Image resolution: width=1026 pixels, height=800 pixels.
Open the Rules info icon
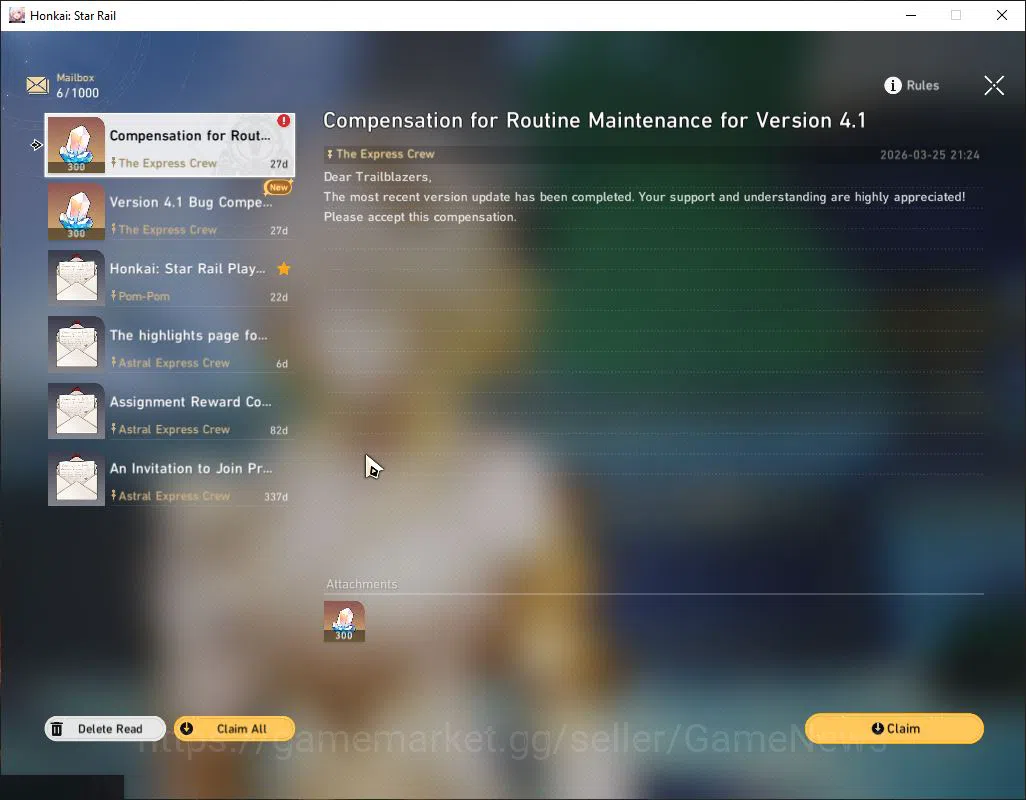point(893,86)
